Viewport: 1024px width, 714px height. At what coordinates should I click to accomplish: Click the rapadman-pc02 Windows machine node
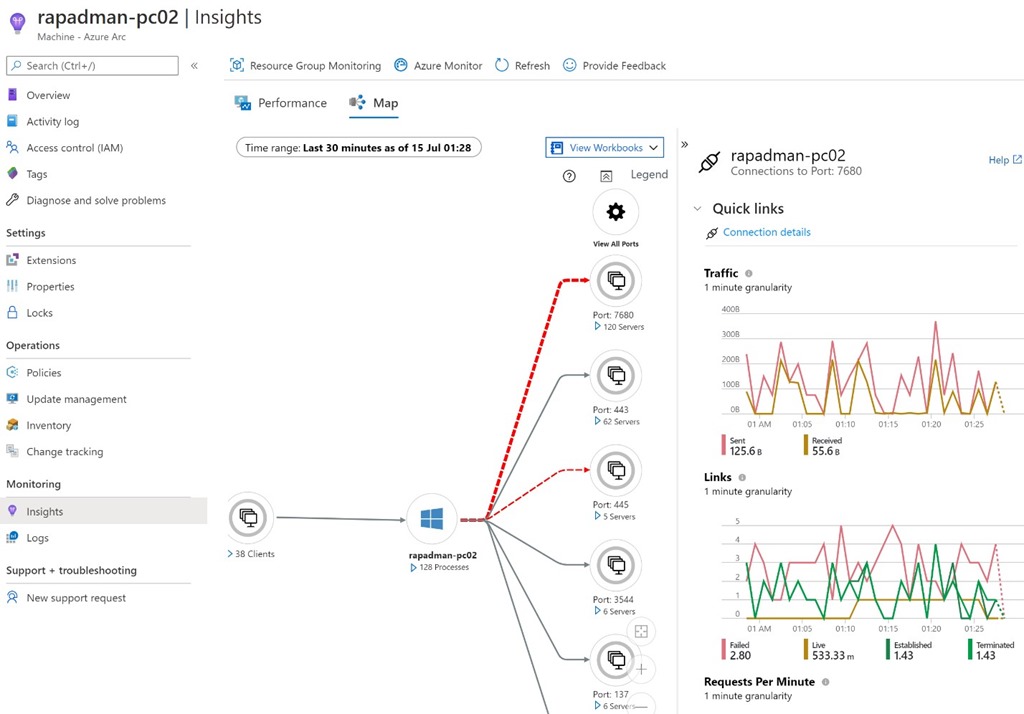click(432, 518)
